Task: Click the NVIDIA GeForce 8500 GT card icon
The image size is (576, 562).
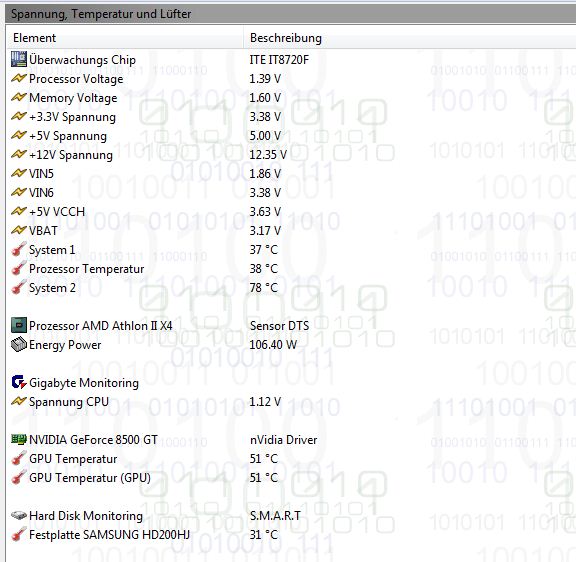Action: (19, 439)
